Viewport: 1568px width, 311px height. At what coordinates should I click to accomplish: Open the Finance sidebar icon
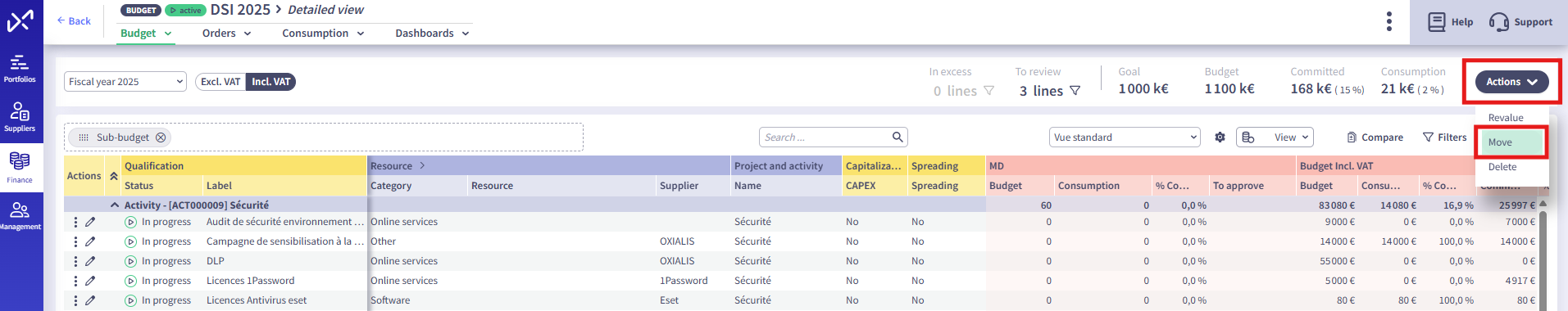click(20, 167)
